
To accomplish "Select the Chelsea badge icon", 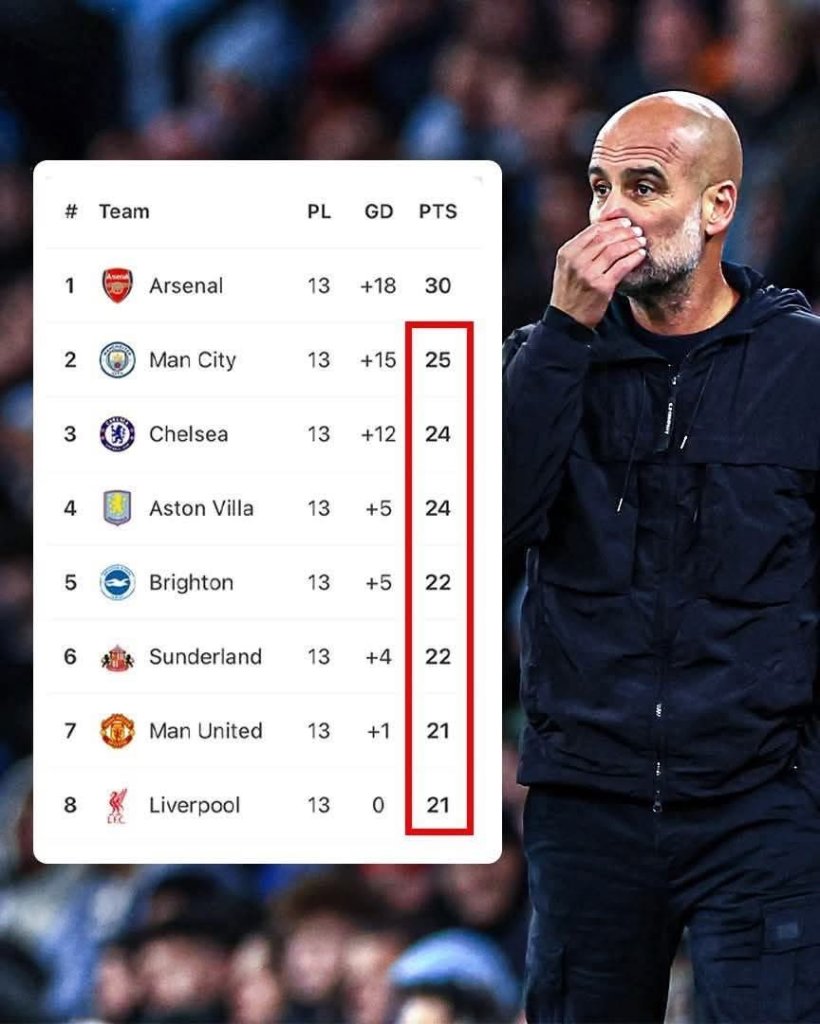I will [x=117, y=434].
